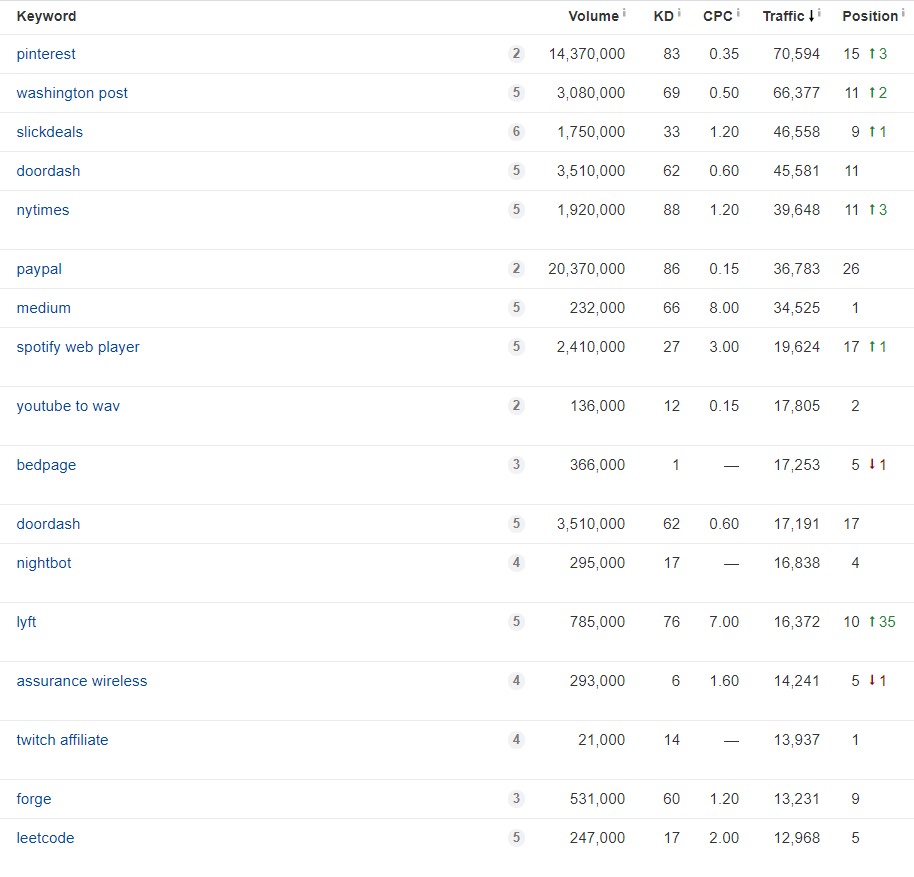Screen dimensions: 914x877
Task: Open the lyft keyword link
Action: [x=26, y=622]
